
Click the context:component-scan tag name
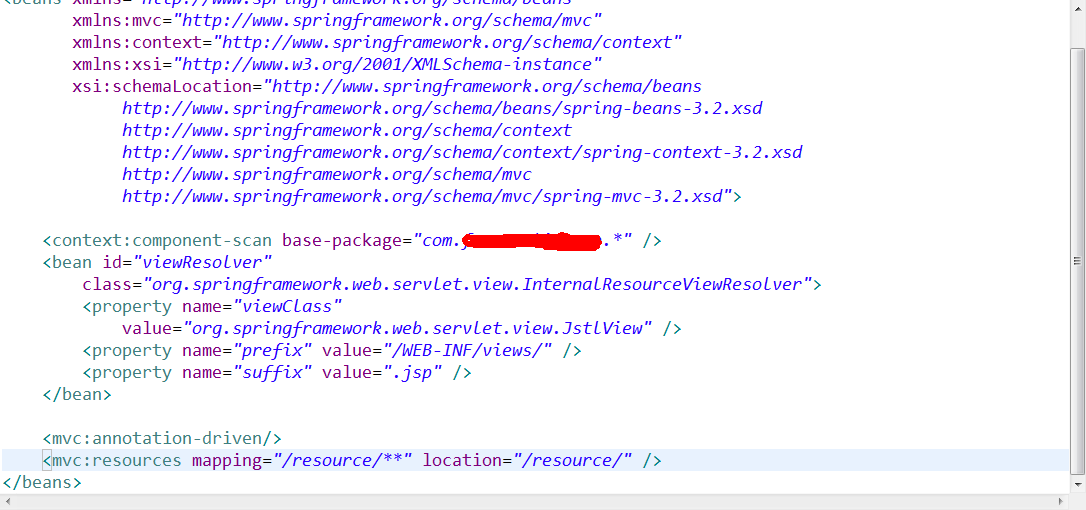click(163, 241)
